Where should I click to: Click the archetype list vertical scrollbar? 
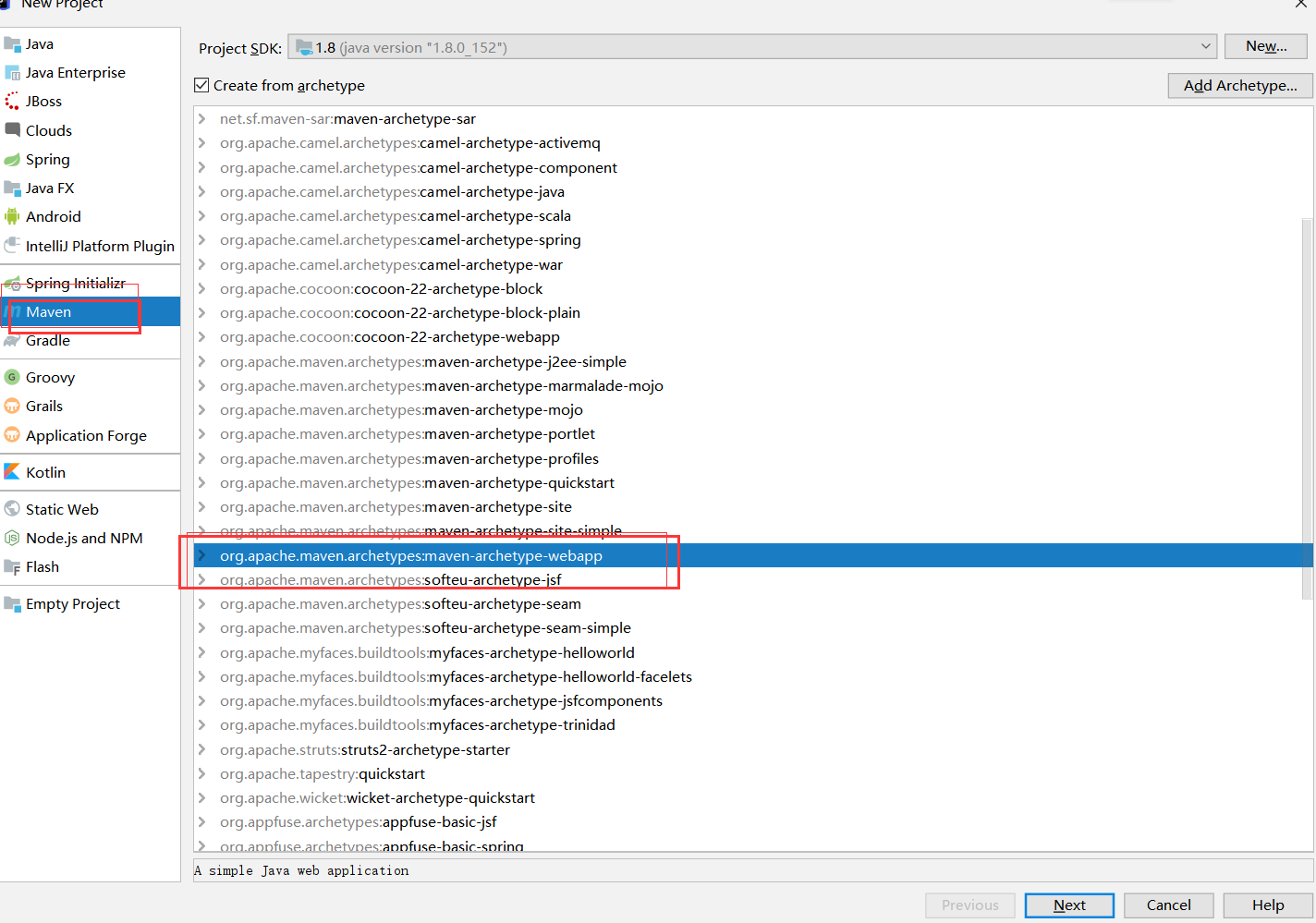[1307, 408]
